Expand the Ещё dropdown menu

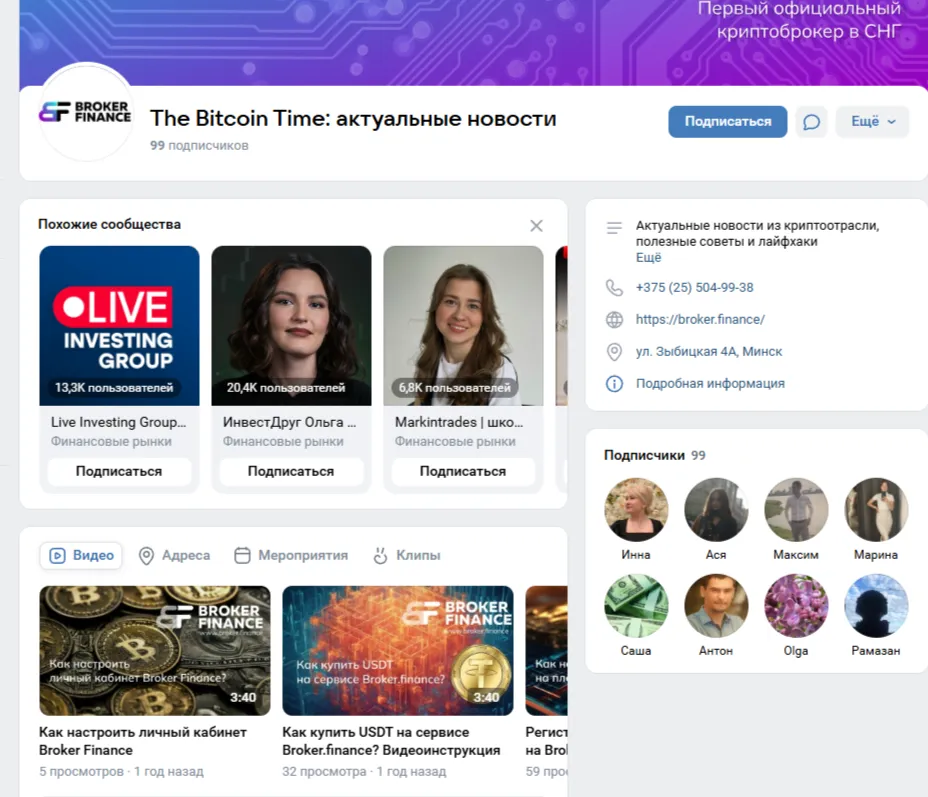[x=872, y=122]
